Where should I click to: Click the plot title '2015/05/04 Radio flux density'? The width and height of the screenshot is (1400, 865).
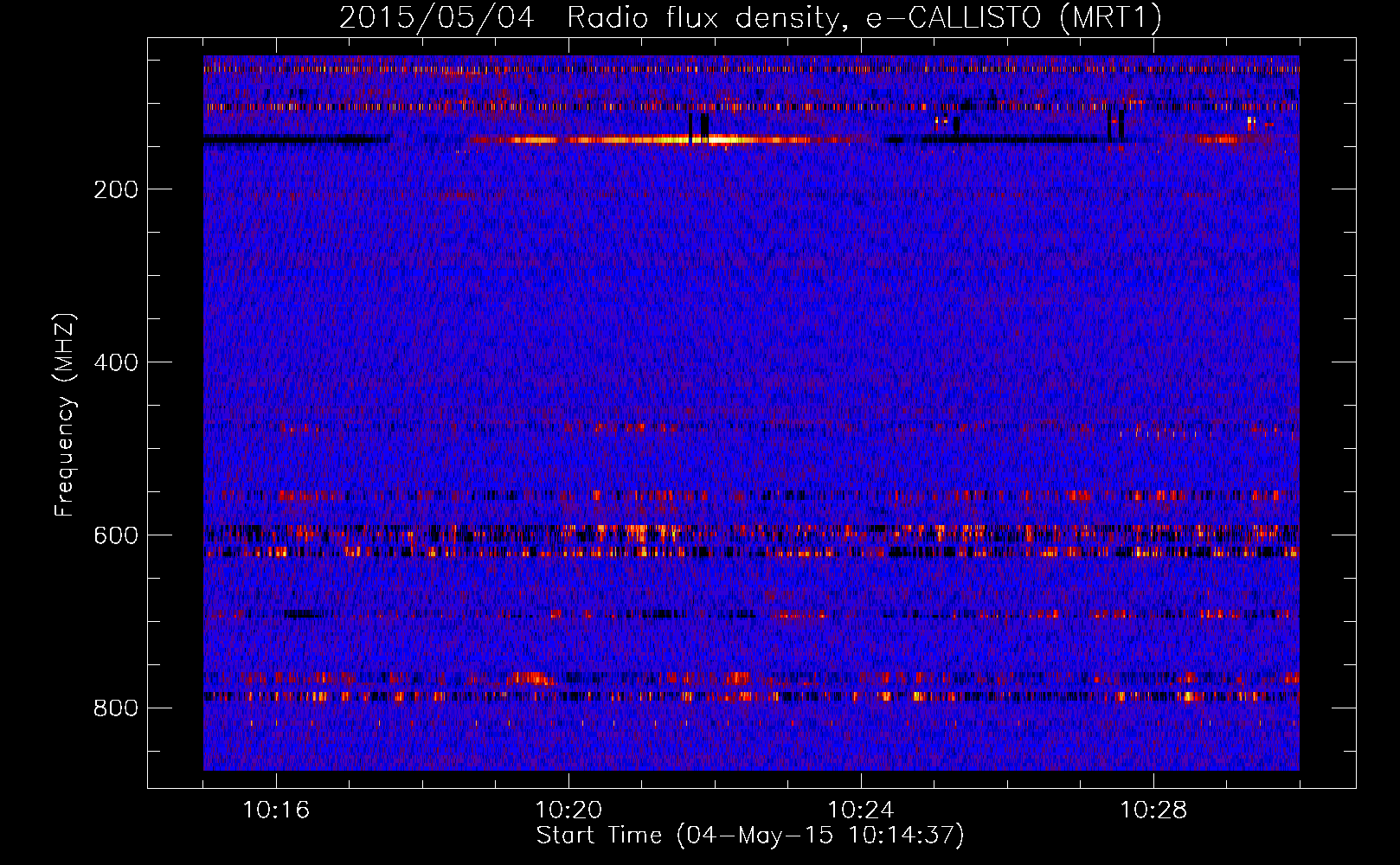[x=750, y=18]
